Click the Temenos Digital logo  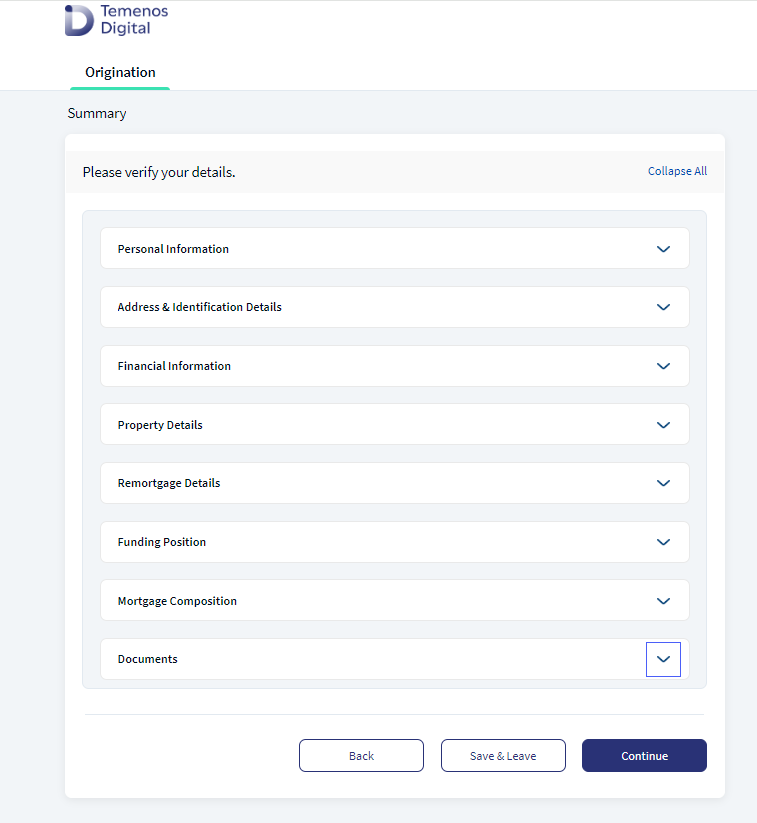pos(116,20)
